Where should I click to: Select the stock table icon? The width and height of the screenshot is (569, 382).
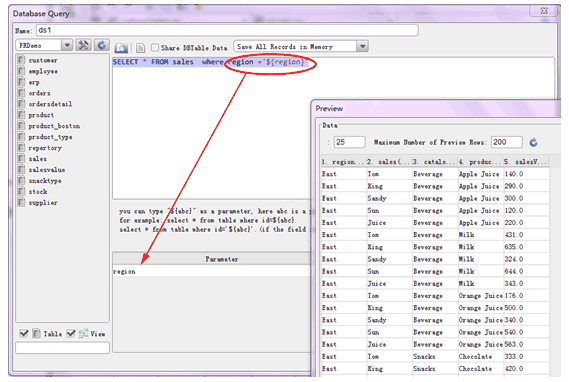pos(21,191)
